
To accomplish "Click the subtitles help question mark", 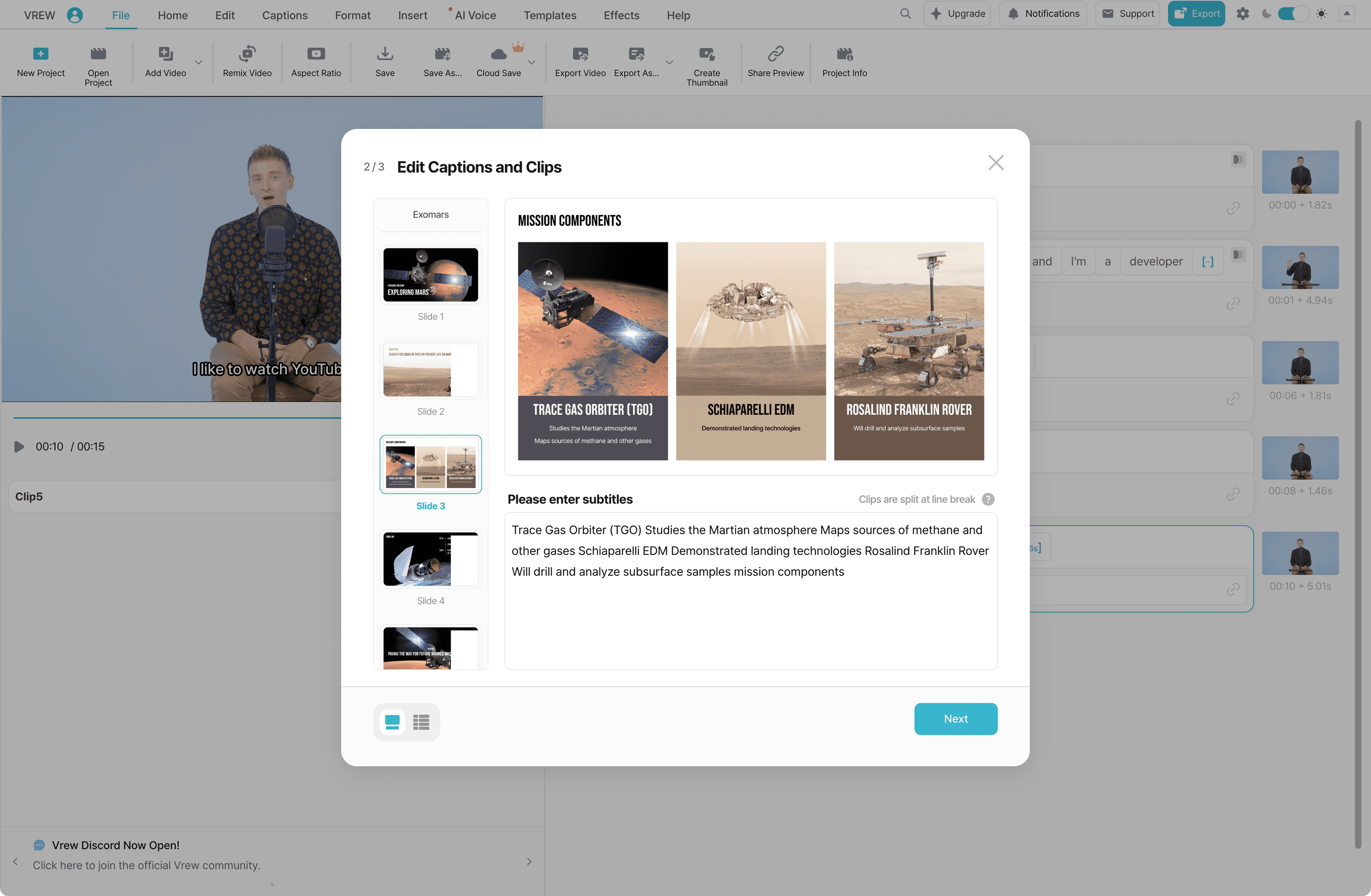I will click(x=988, y=499).
